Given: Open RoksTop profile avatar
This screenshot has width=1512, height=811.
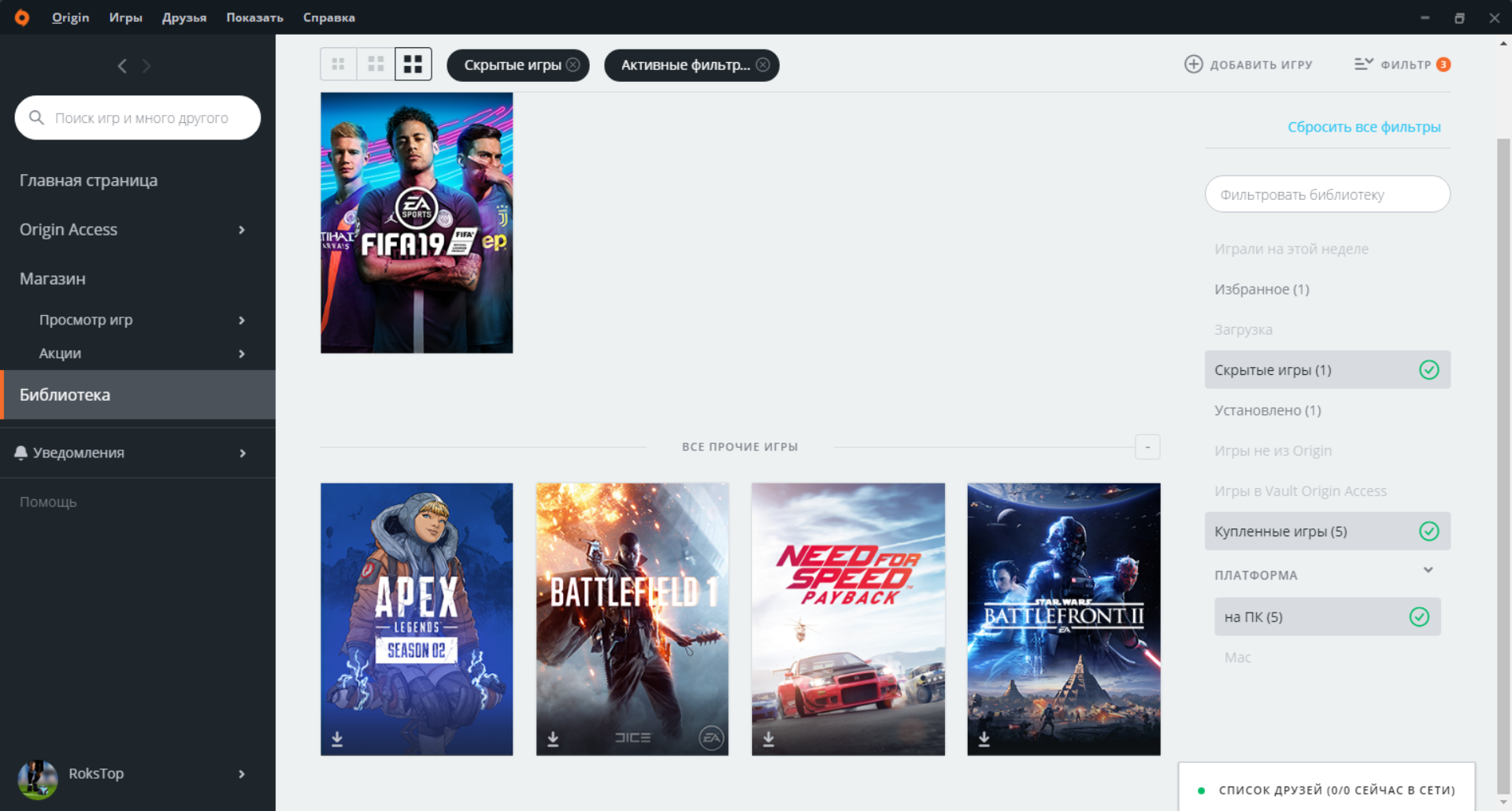Looking at the screenshot, I should [38, 780].
